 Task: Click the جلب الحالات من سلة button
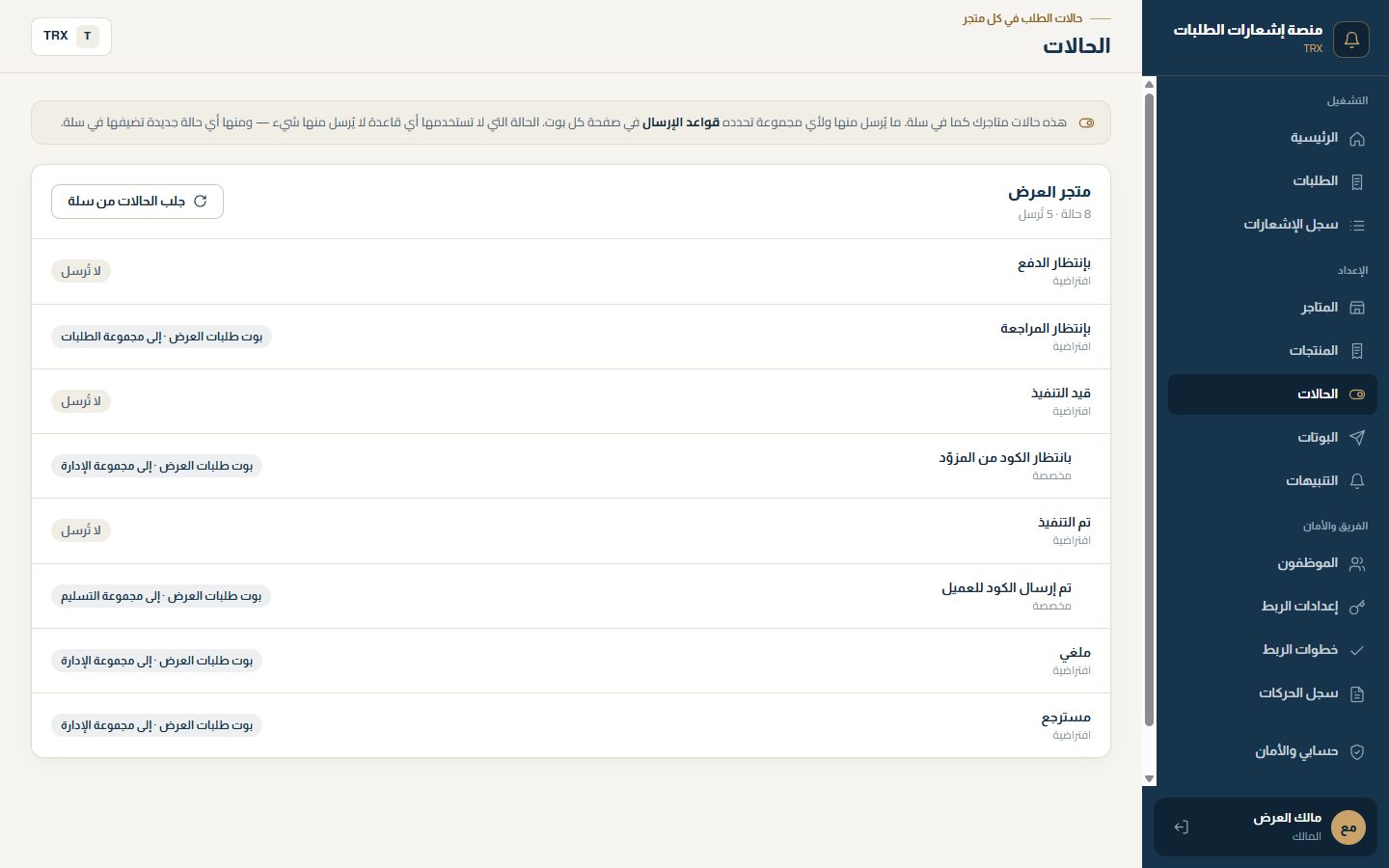[x=137, y=202]
